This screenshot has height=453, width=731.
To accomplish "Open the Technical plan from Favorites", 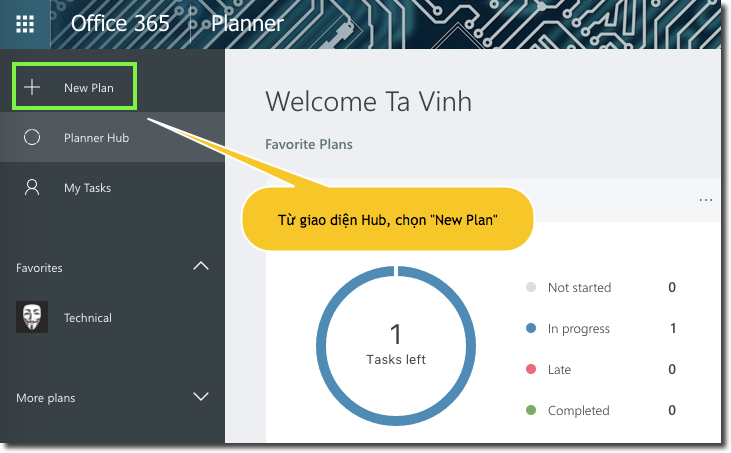I will pos(88,318).
